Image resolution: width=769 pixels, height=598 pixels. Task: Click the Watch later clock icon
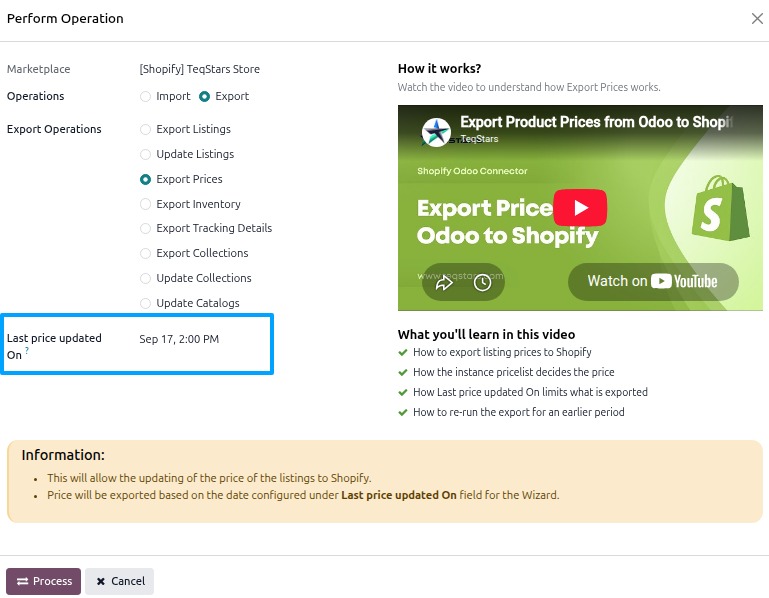point(483,283)
